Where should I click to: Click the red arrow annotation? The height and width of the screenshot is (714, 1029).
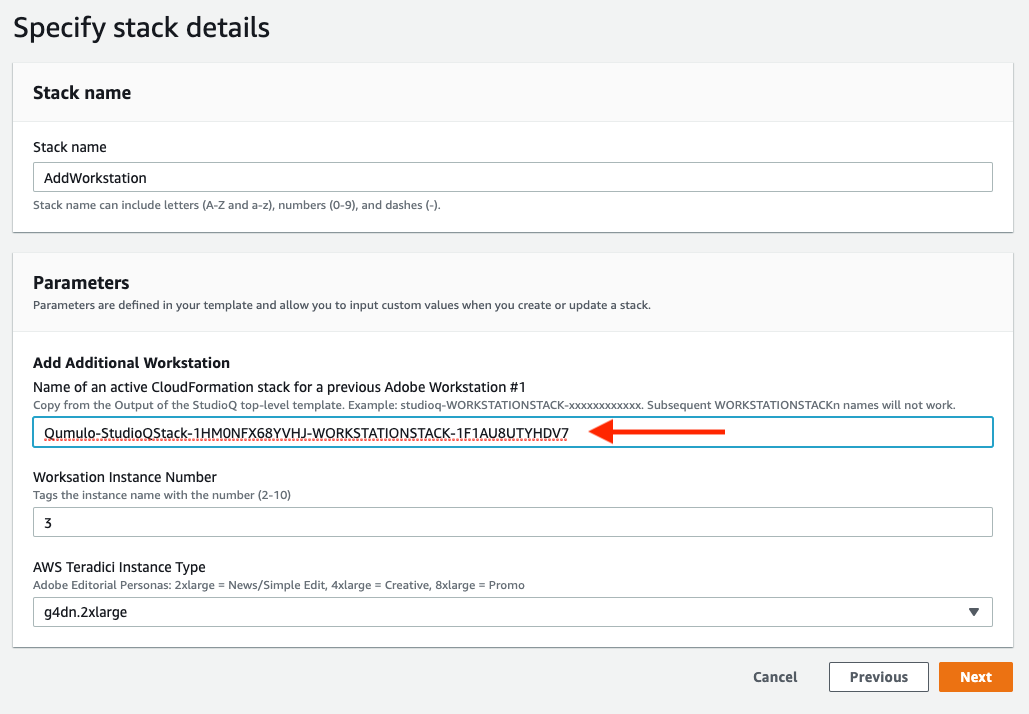pyautogui.click(x=657, y=432)
